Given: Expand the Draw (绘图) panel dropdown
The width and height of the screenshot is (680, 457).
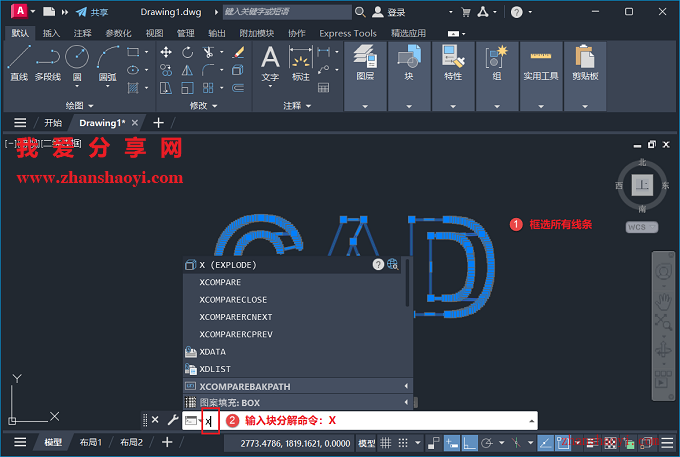Looking at the screenshot, I should (79, 105).
